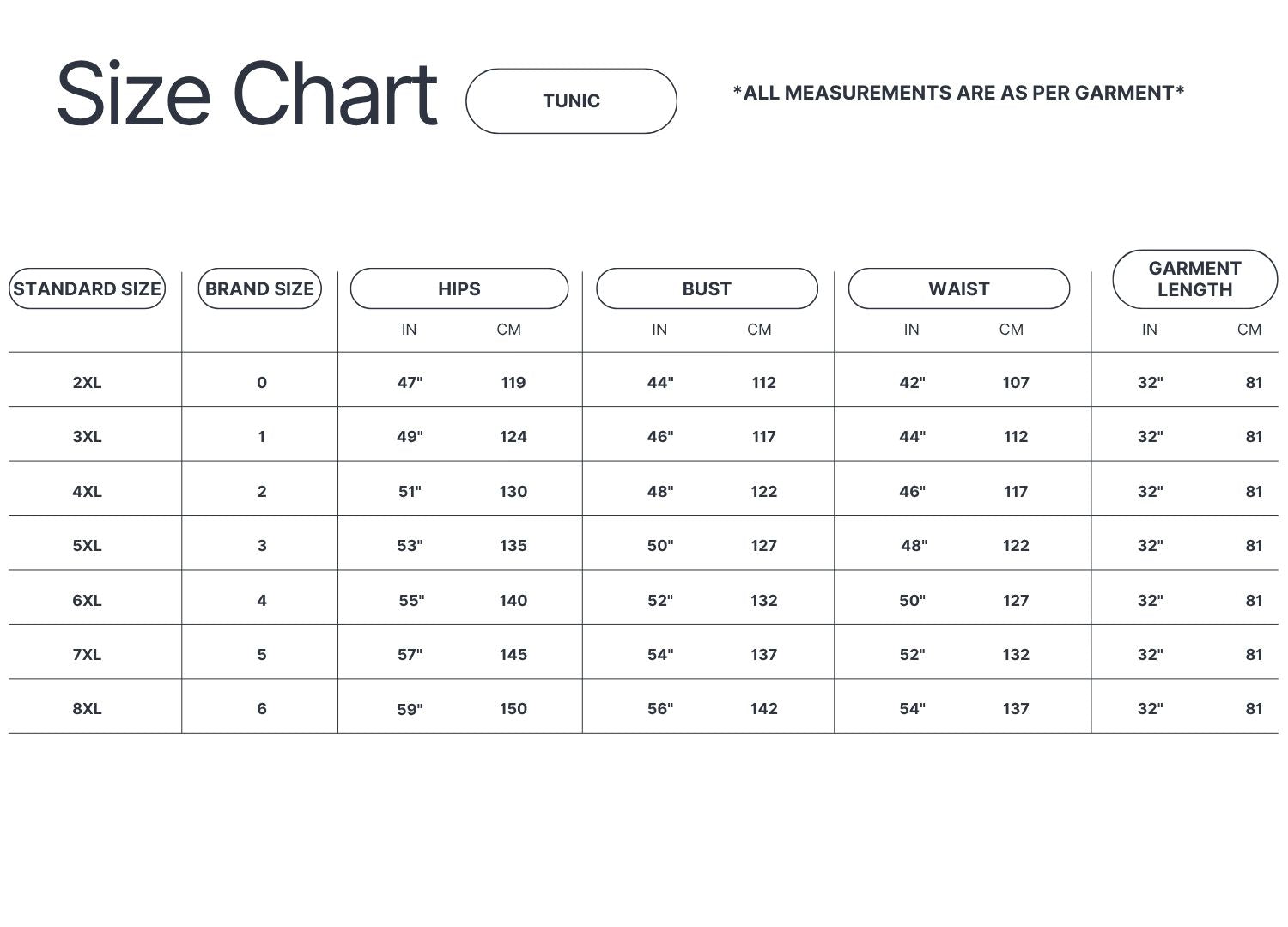The height and width of the screenshot is (927, 1288).
Task: Click the 8XL standard size cell
Action: [x=87, y=709]
